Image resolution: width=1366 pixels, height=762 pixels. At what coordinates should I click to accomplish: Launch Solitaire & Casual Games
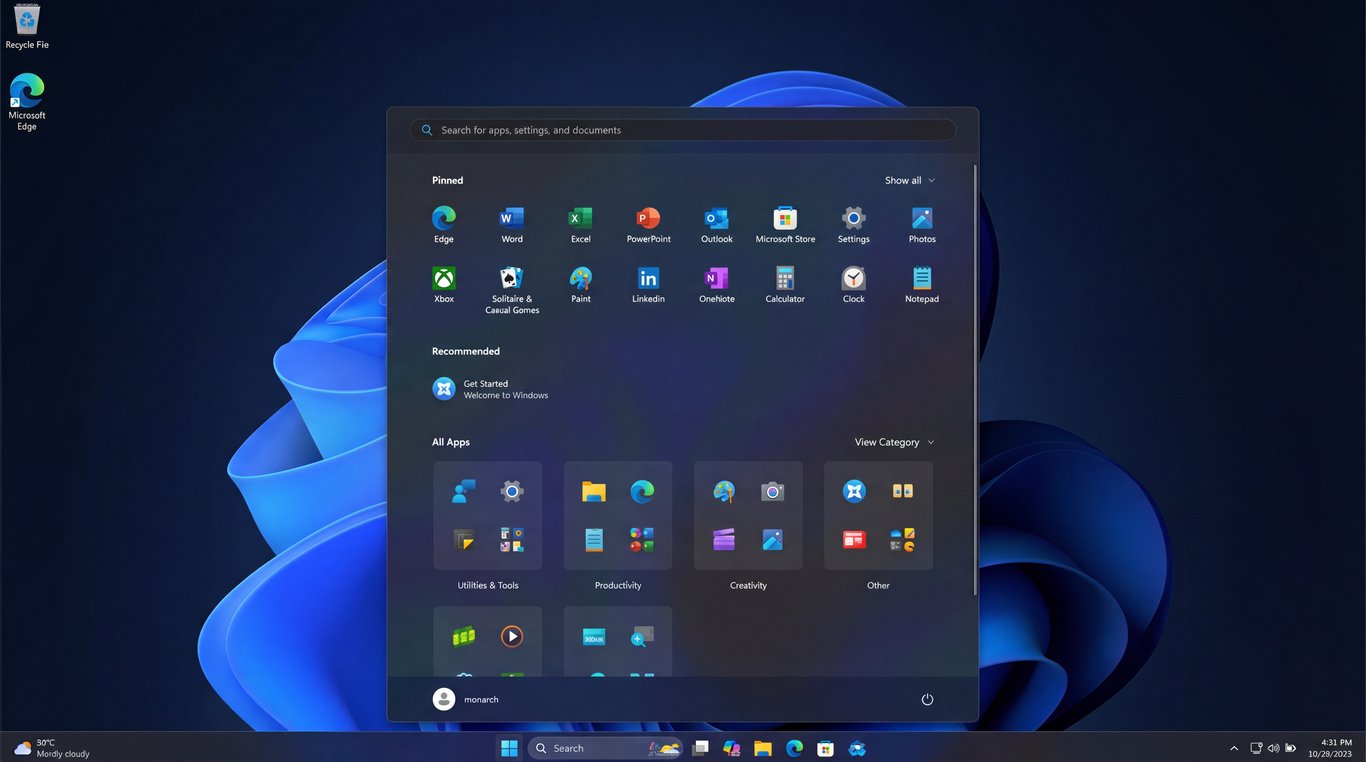[x=511, y=283]
